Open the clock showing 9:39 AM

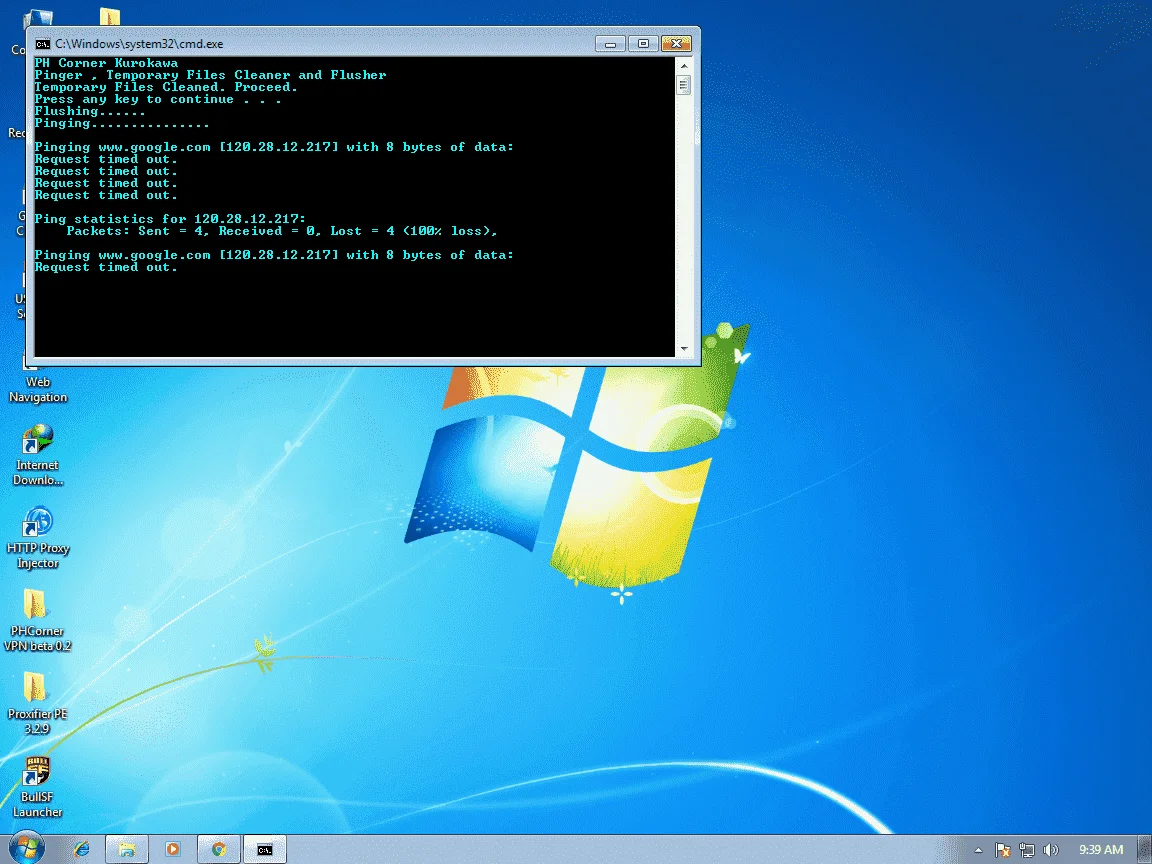point(1101,850)
